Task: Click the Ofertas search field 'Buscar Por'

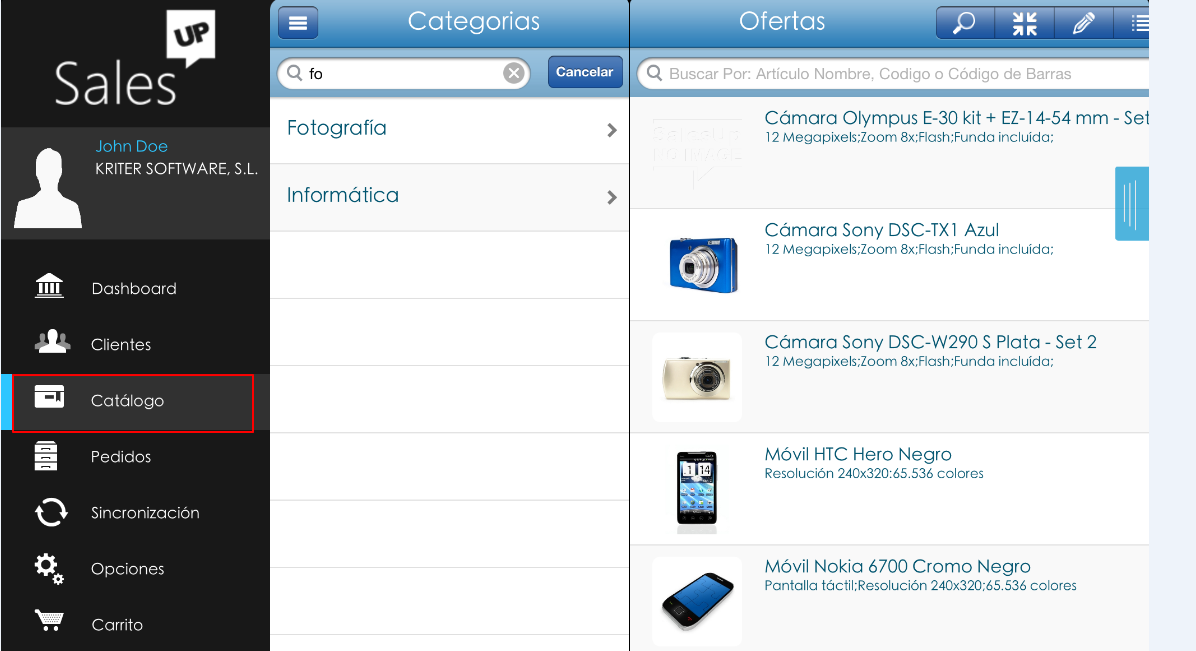Action: coord(893,74)
